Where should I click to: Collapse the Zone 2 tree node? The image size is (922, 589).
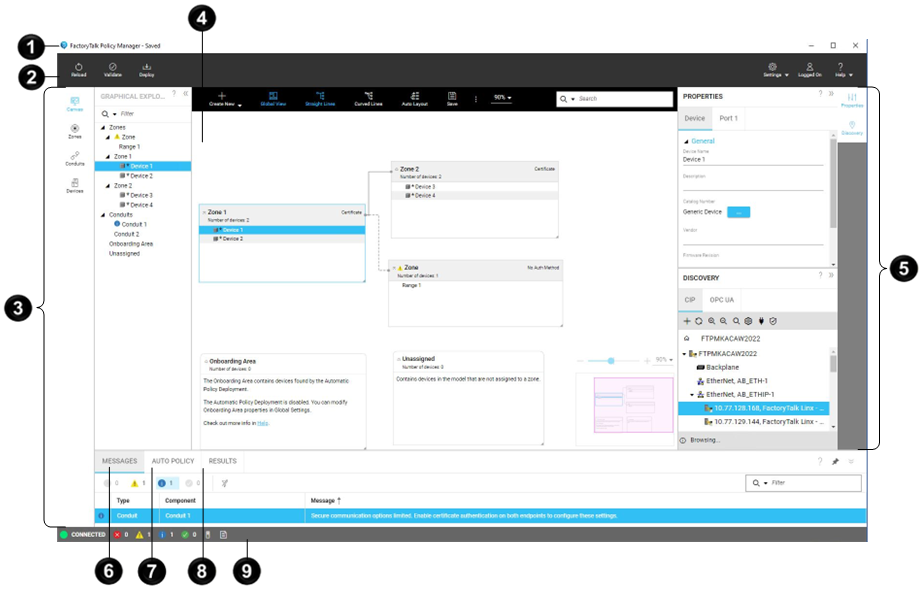click(x=108, y=186)
